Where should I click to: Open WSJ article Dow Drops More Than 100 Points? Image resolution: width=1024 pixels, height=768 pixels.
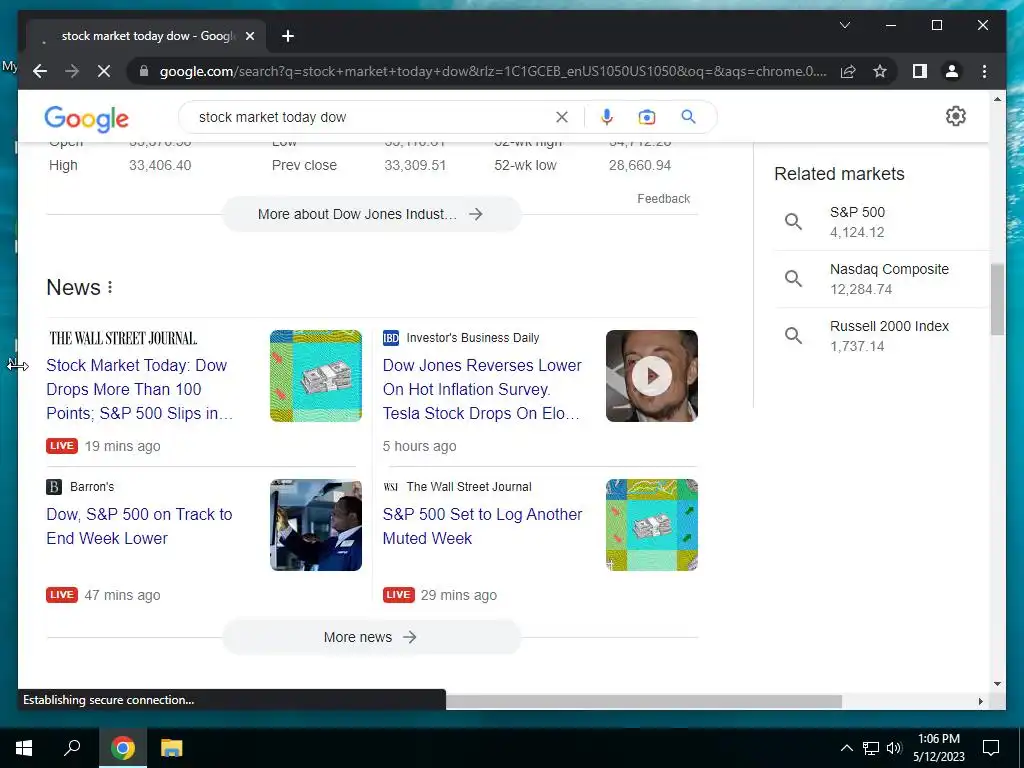[140, 389]
